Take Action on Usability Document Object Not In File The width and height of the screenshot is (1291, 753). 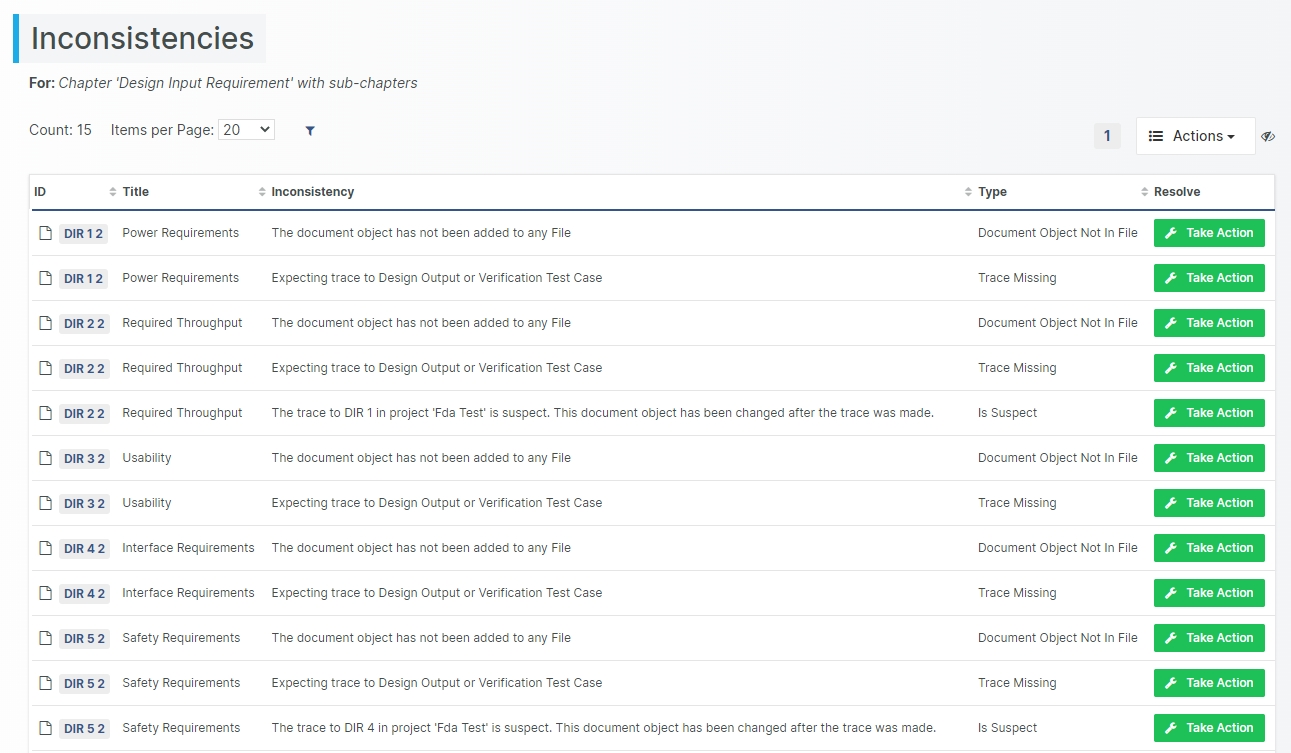(1208, 458)
